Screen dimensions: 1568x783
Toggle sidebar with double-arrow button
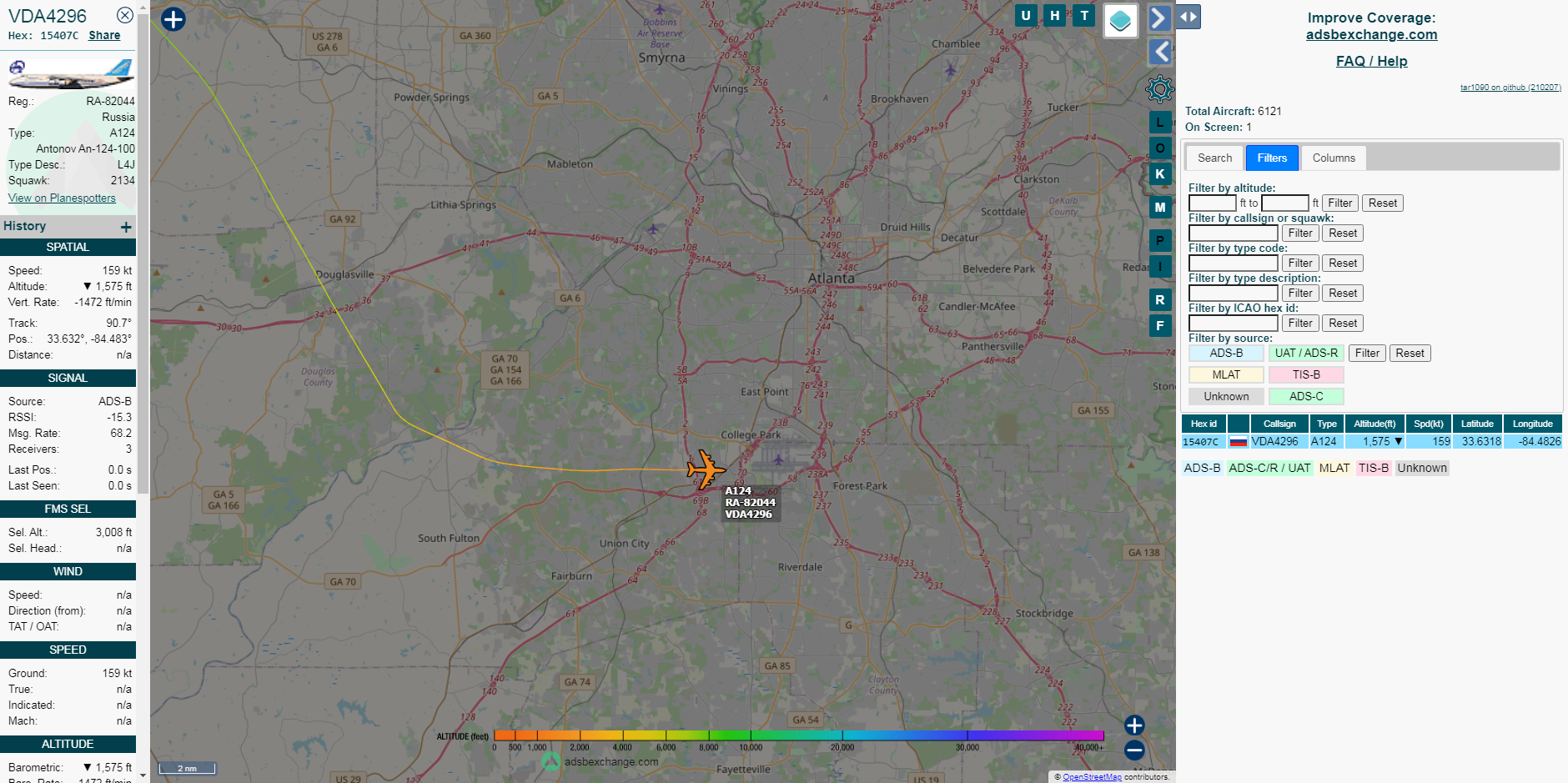coord(1189,17)
